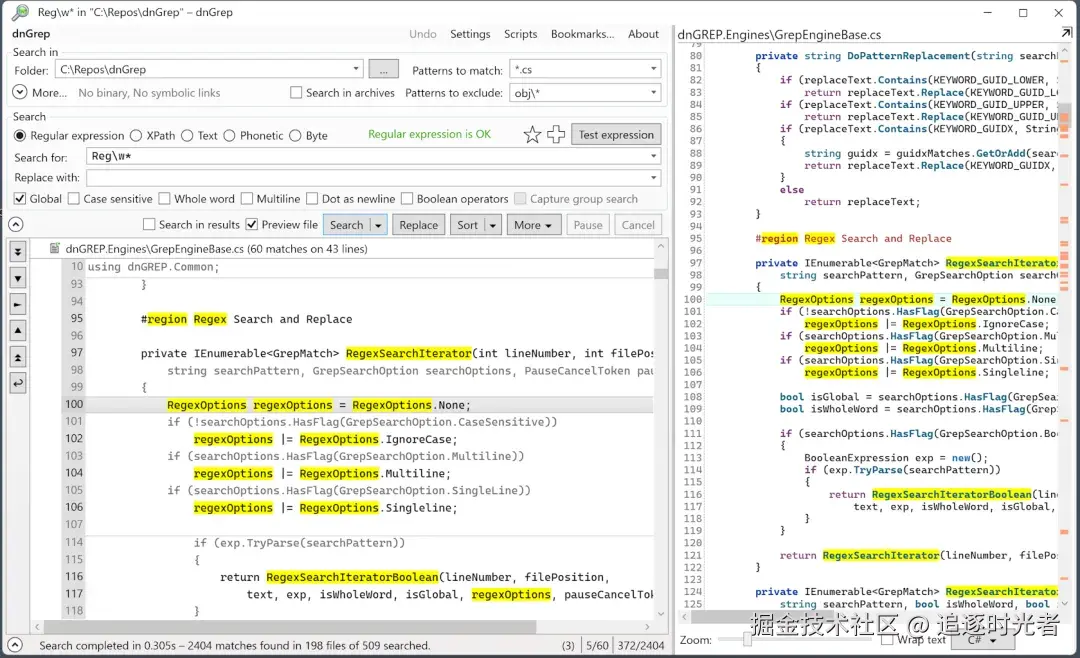
Task: Select the XPath search type
Action: tap(137, 136)
